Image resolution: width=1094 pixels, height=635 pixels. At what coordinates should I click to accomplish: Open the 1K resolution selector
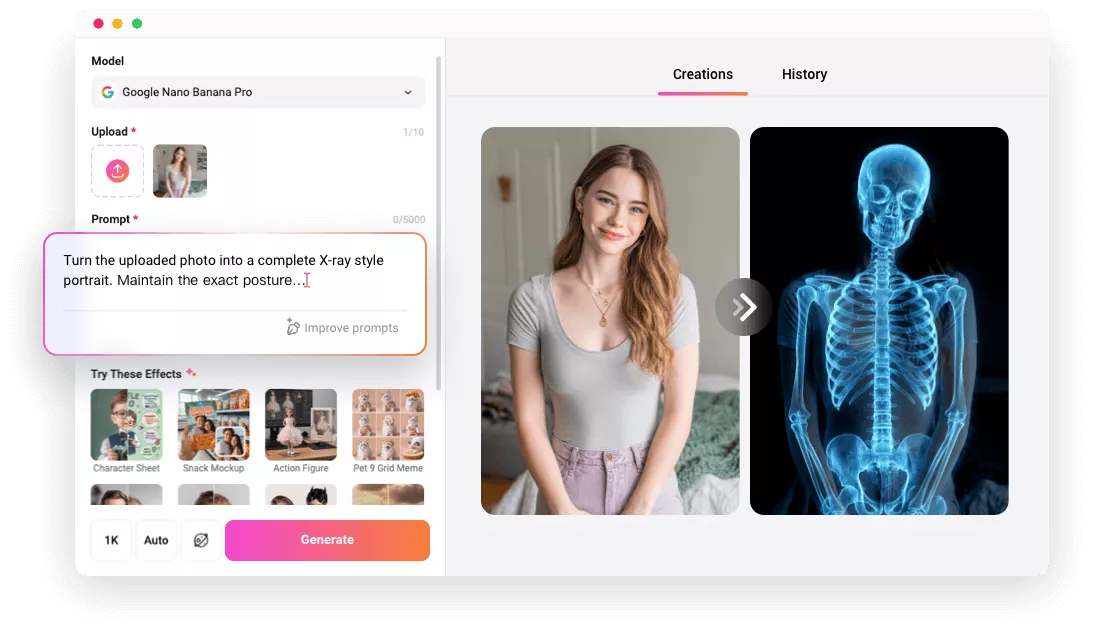(111, 540)
